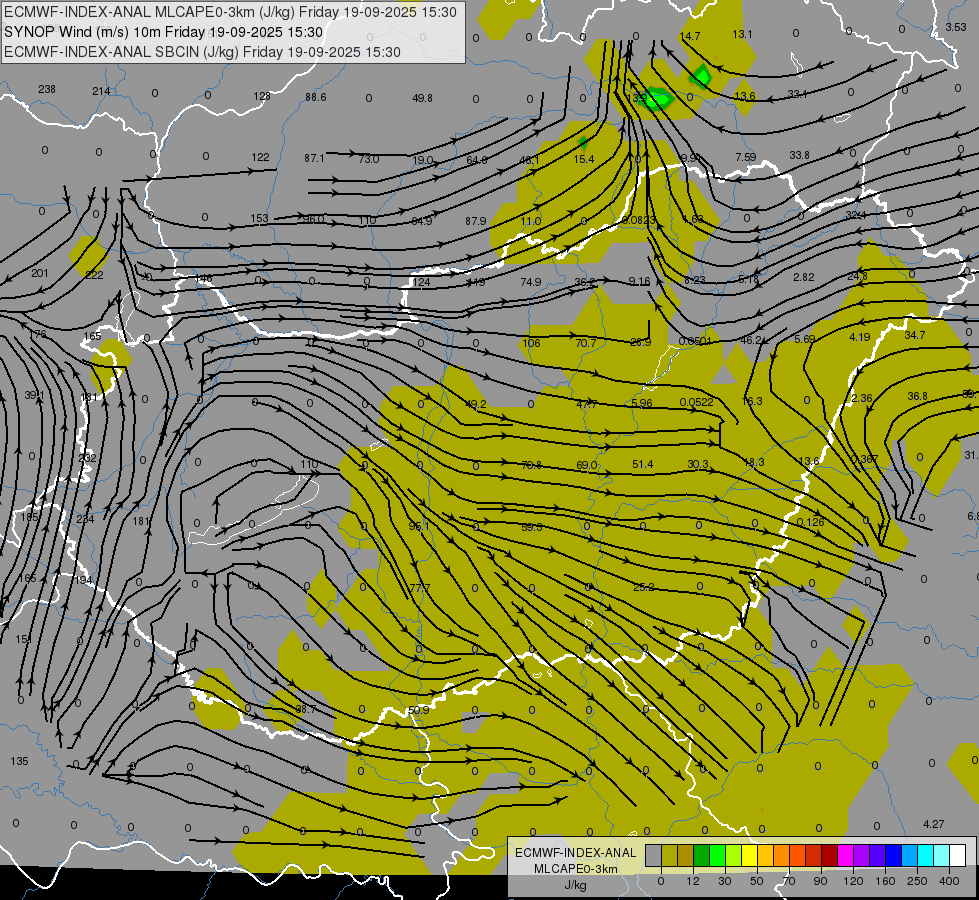The width and height of the screenshot is (979, 900).
Task: Click the legend scale label 160
Action: click(x=885, y=881)
